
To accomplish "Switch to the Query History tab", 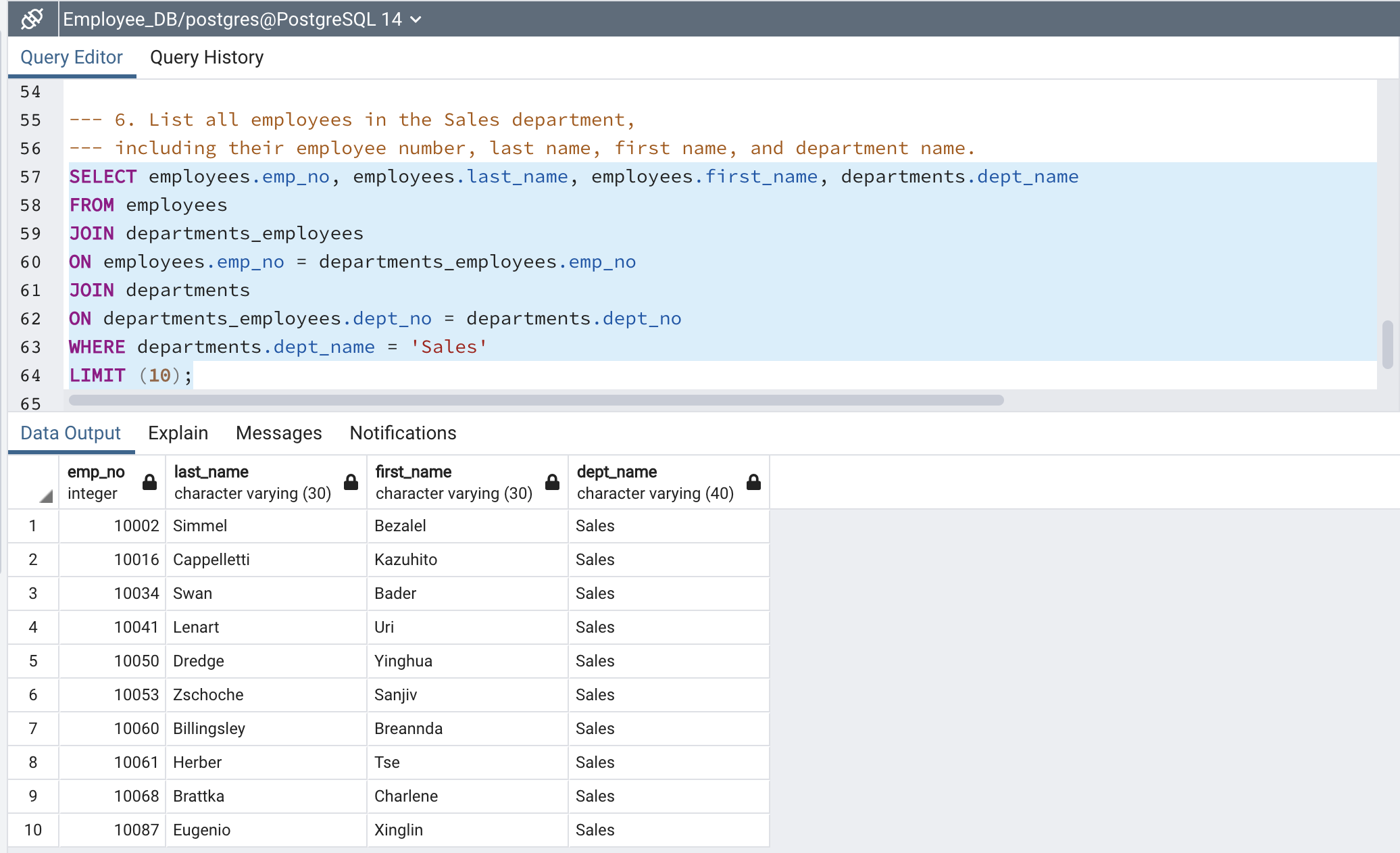I will [x=206, y=57].
